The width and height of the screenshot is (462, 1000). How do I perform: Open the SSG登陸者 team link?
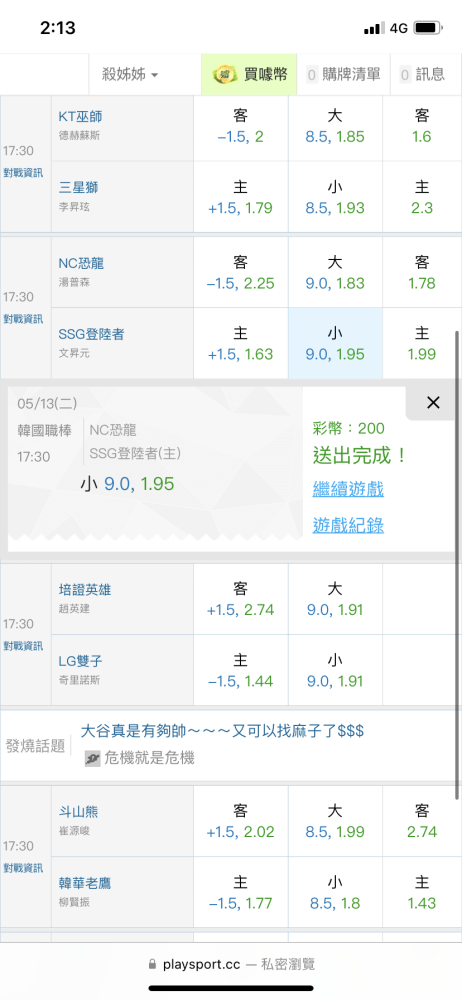click(91, 334)
